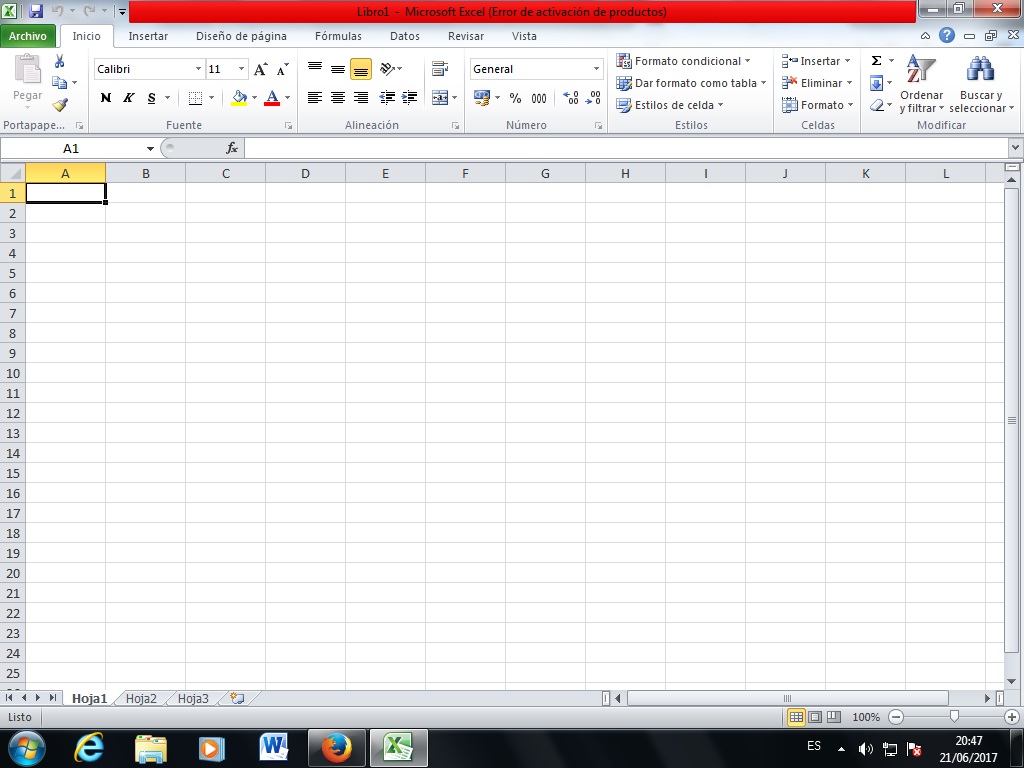Toggle bold N formatting
The width and height of the screenshot is (1024, 768).
106,98
